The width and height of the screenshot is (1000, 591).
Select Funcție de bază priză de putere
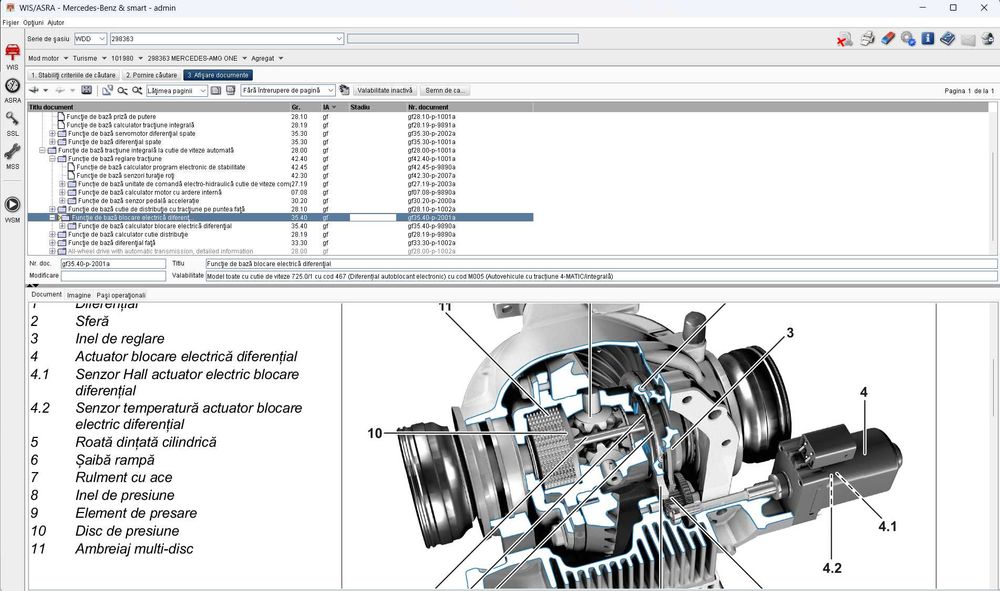click(111, 117)
